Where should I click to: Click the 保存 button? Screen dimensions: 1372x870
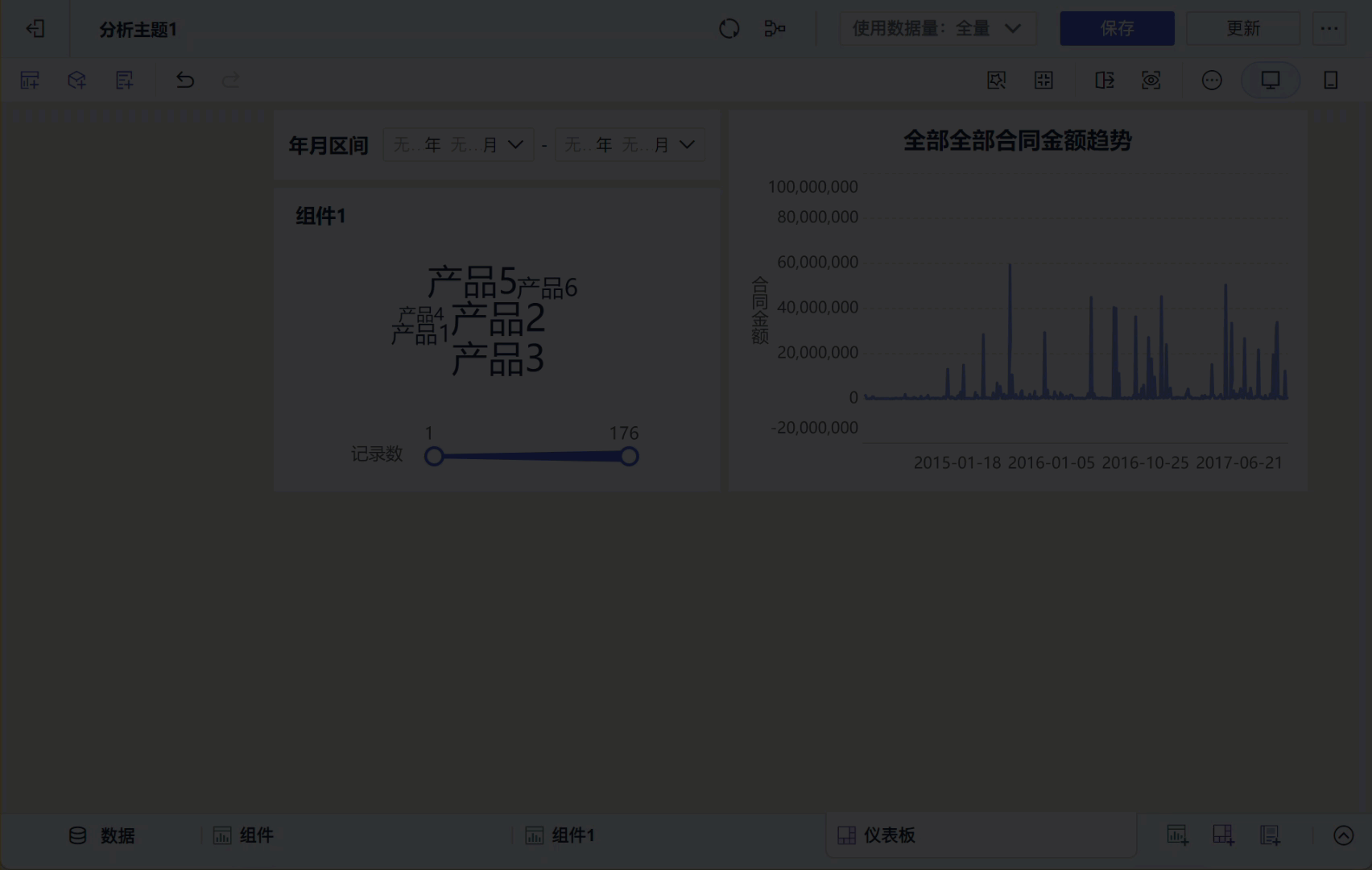[x=1117, y=28]
